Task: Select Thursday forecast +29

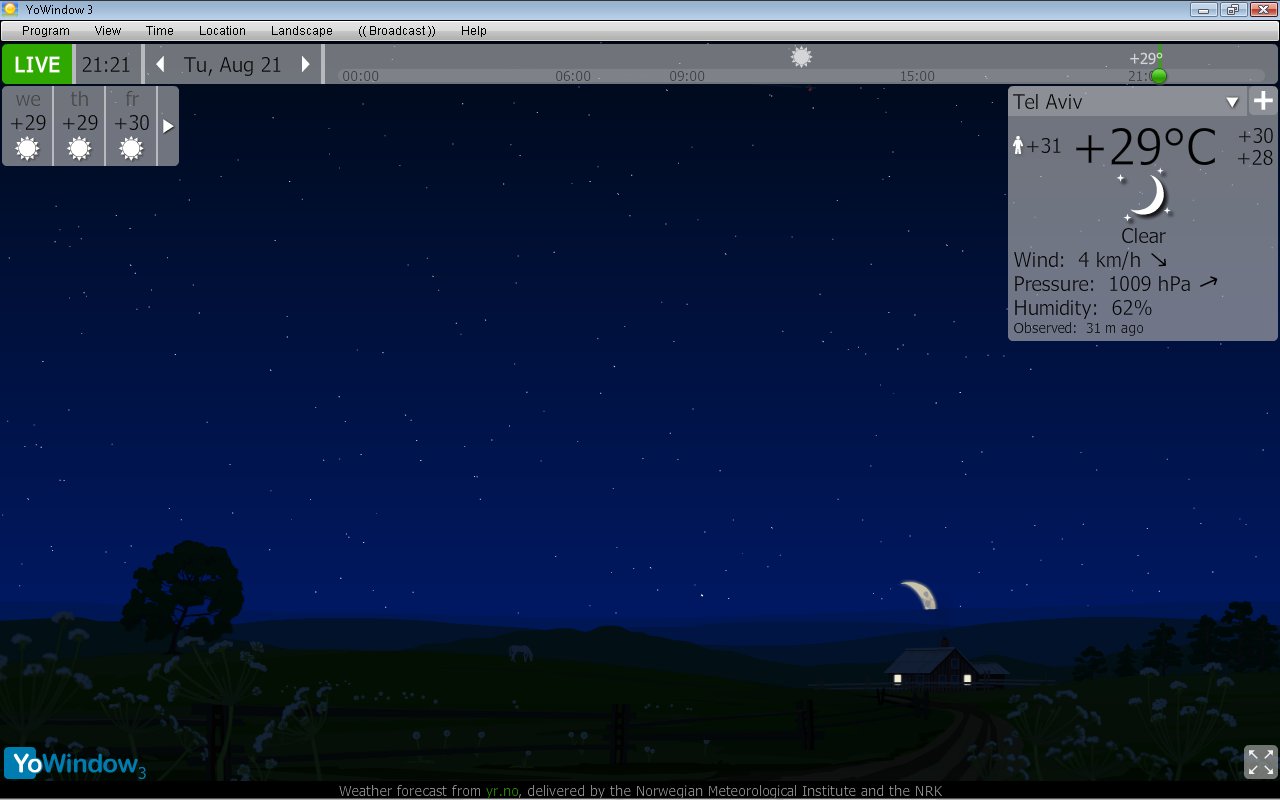Action: point(80,123)
